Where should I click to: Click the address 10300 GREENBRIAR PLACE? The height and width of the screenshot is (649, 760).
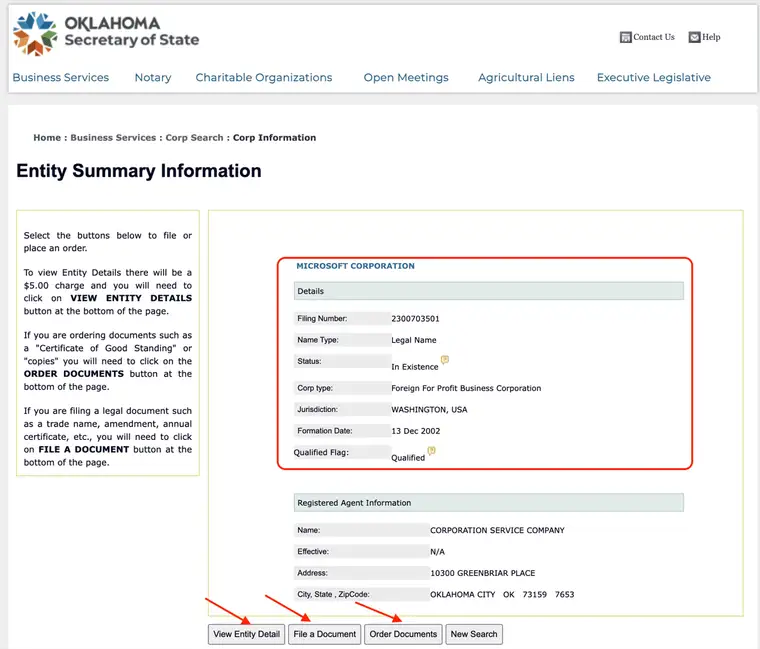pos(483,573)
